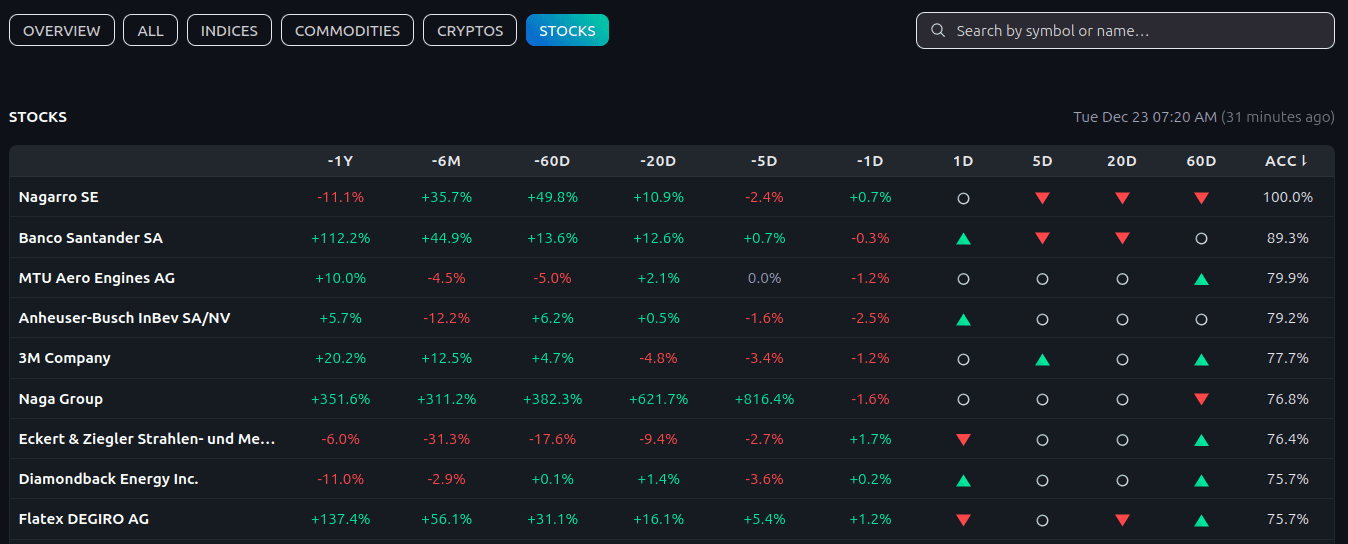Sort by the -1Y column header
The image size is (1348, 544).
(x=340, y=161)
